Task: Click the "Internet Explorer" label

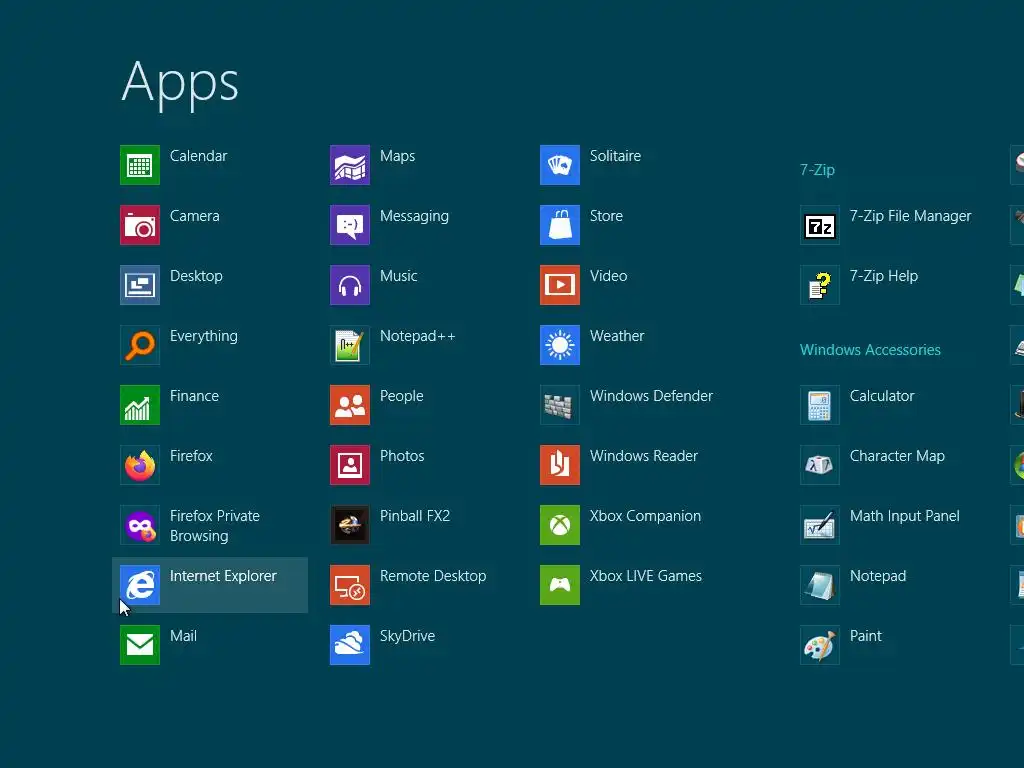Action: click(x=223, y=576)
